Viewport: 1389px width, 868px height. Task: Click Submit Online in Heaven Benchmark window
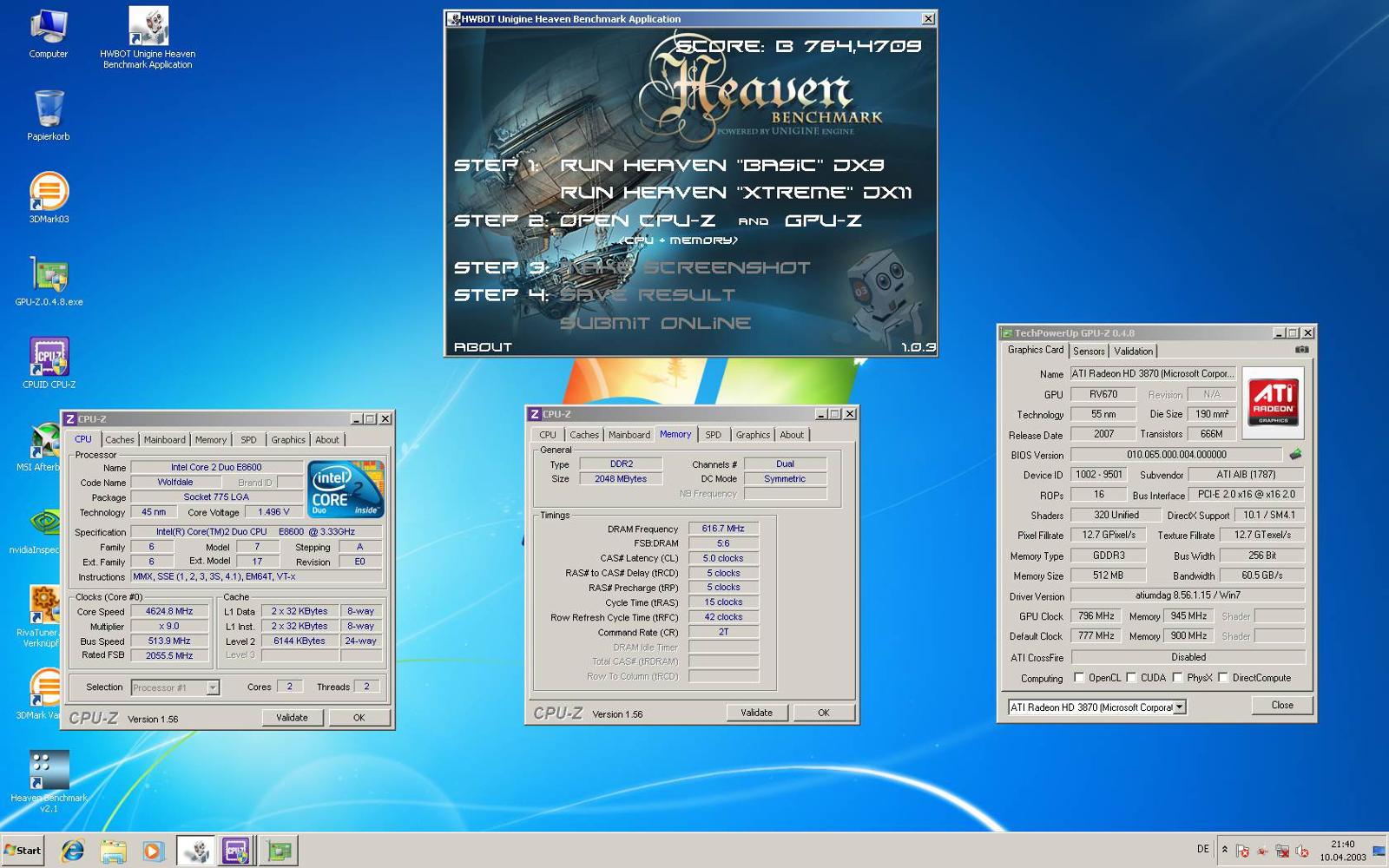tap(655, 324)
